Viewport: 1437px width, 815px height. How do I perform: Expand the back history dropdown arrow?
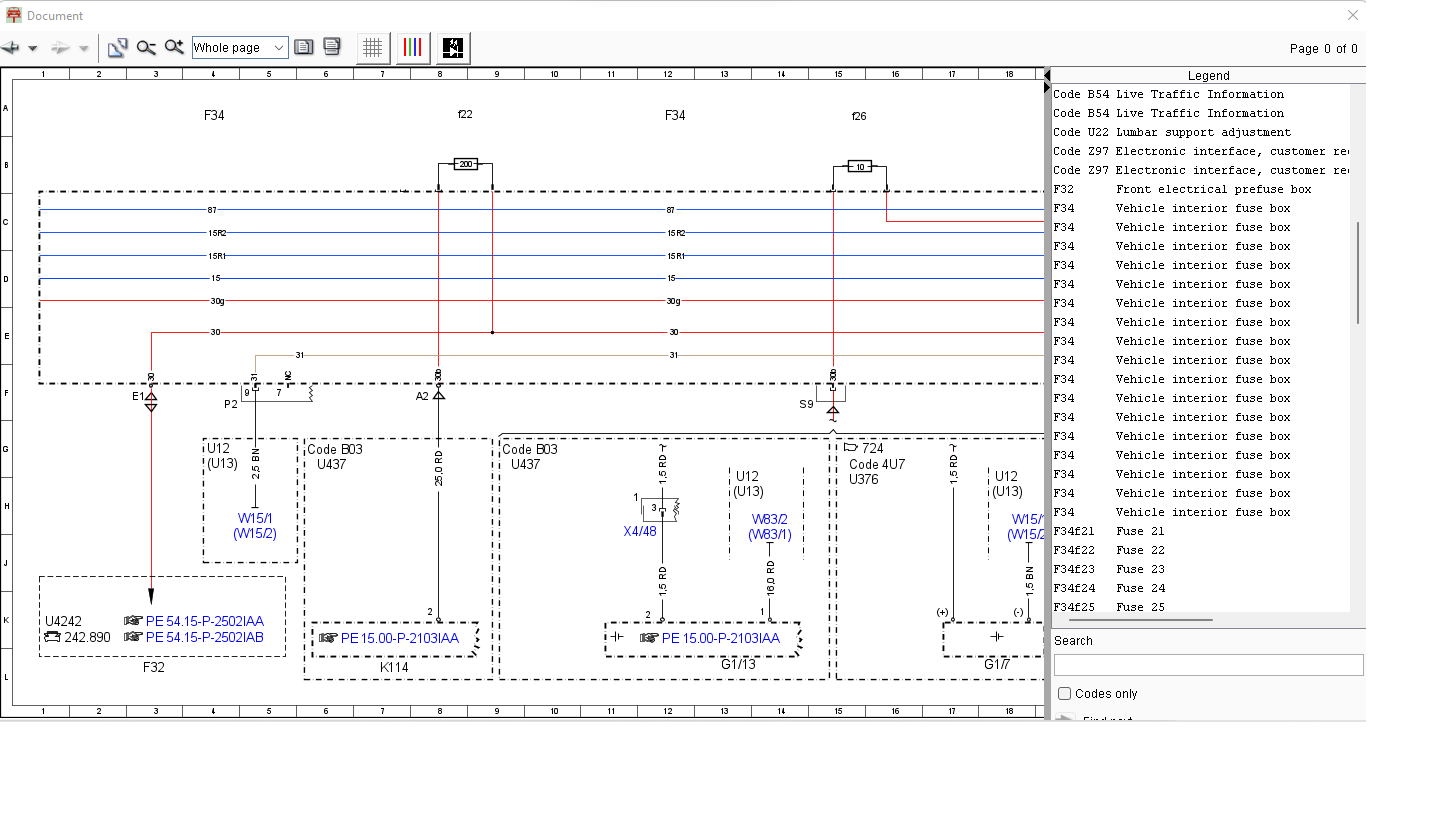[x=33, y=48]
